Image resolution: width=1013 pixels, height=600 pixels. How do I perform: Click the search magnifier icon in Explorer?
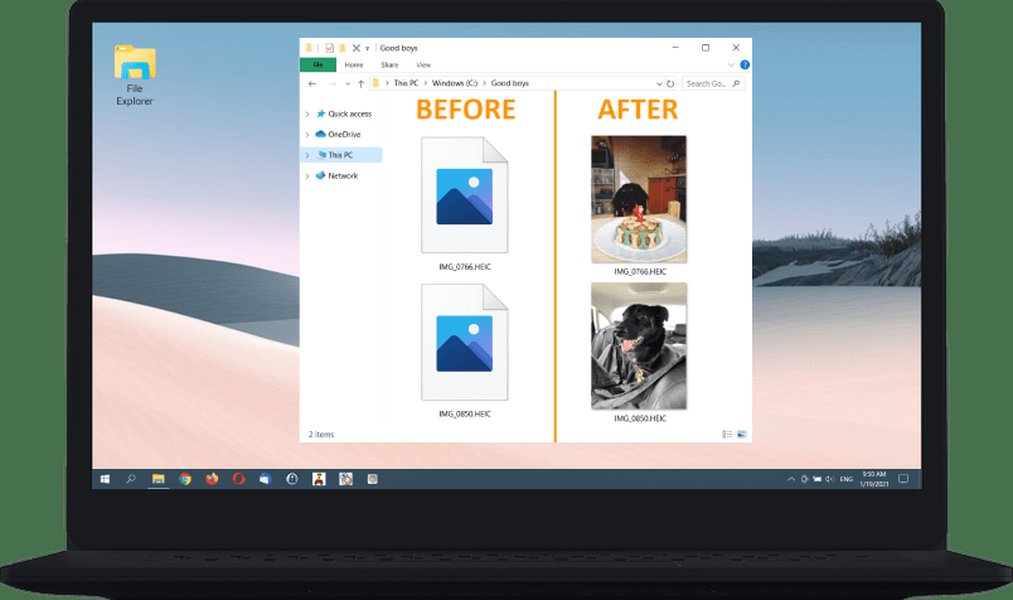[x=736, y=83]
